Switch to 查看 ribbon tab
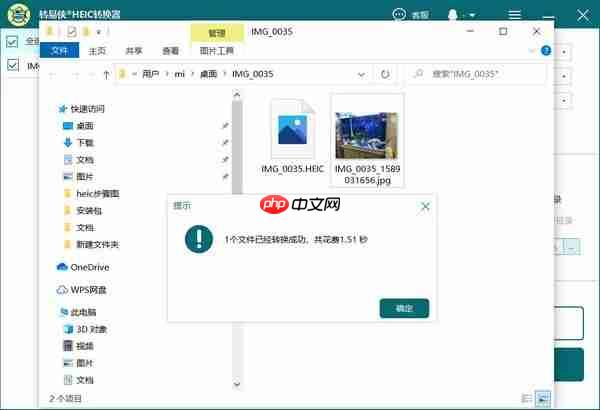Image resolution: width=600 pixels, height=410 pixels. click(171, 51)
